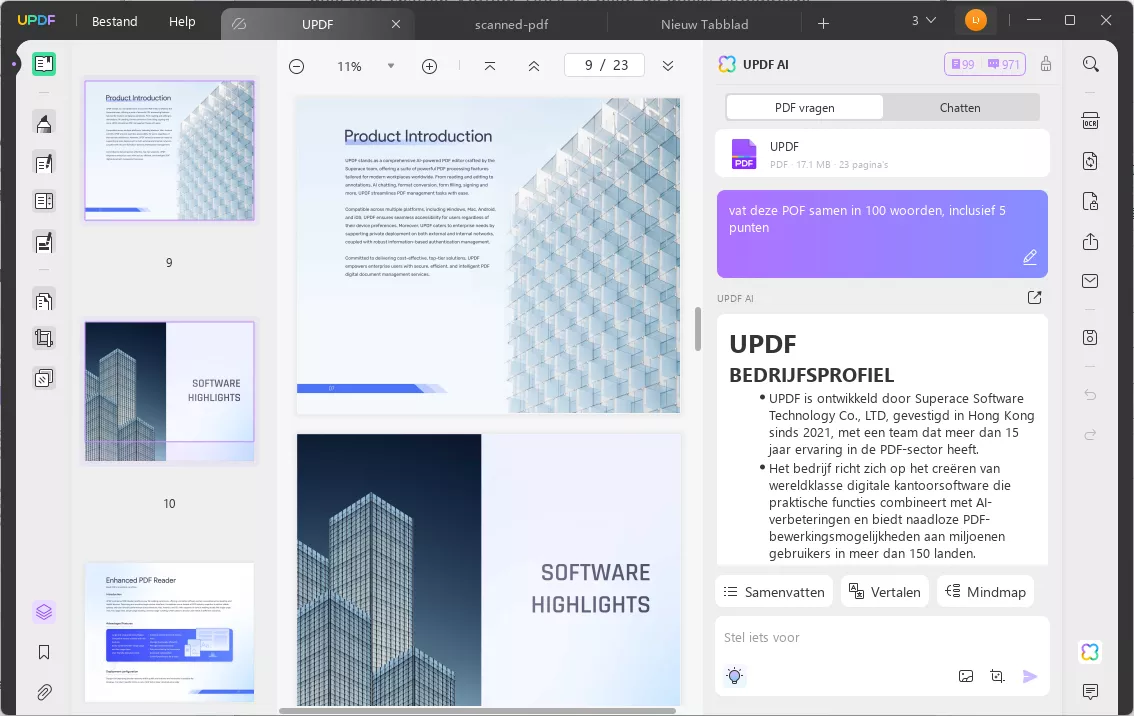This screenshot has width=1134, height=716.
Task: Expand the open tabs count dropdown
Action: click(924, 20)
